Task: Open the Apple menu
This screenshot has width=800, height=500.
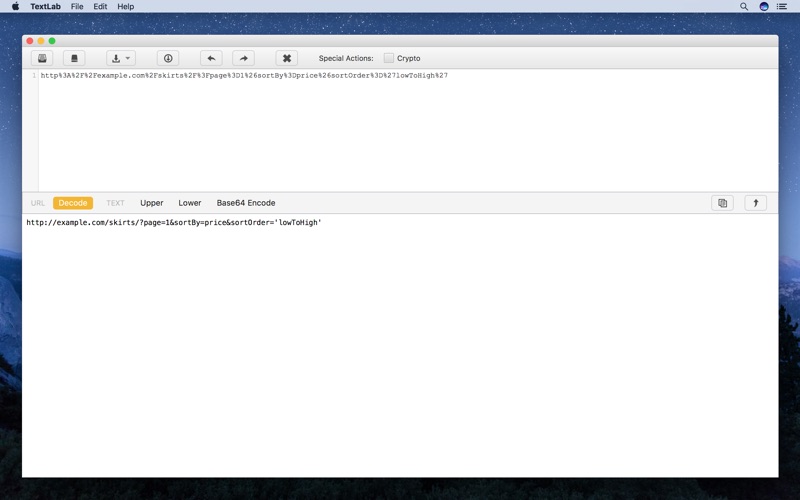Action: pos(15,7)
